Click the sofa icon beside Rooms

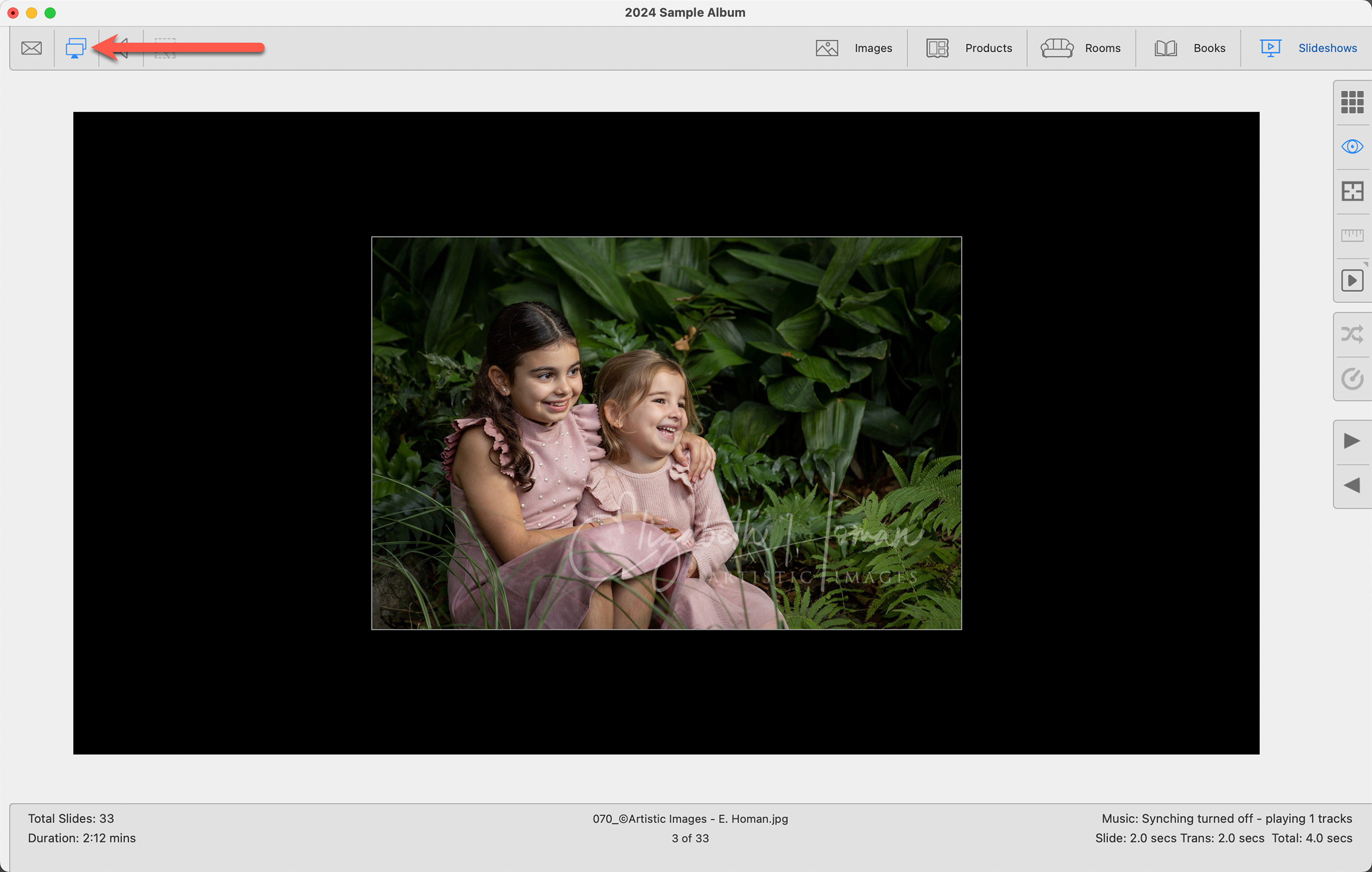(1056, 49)
